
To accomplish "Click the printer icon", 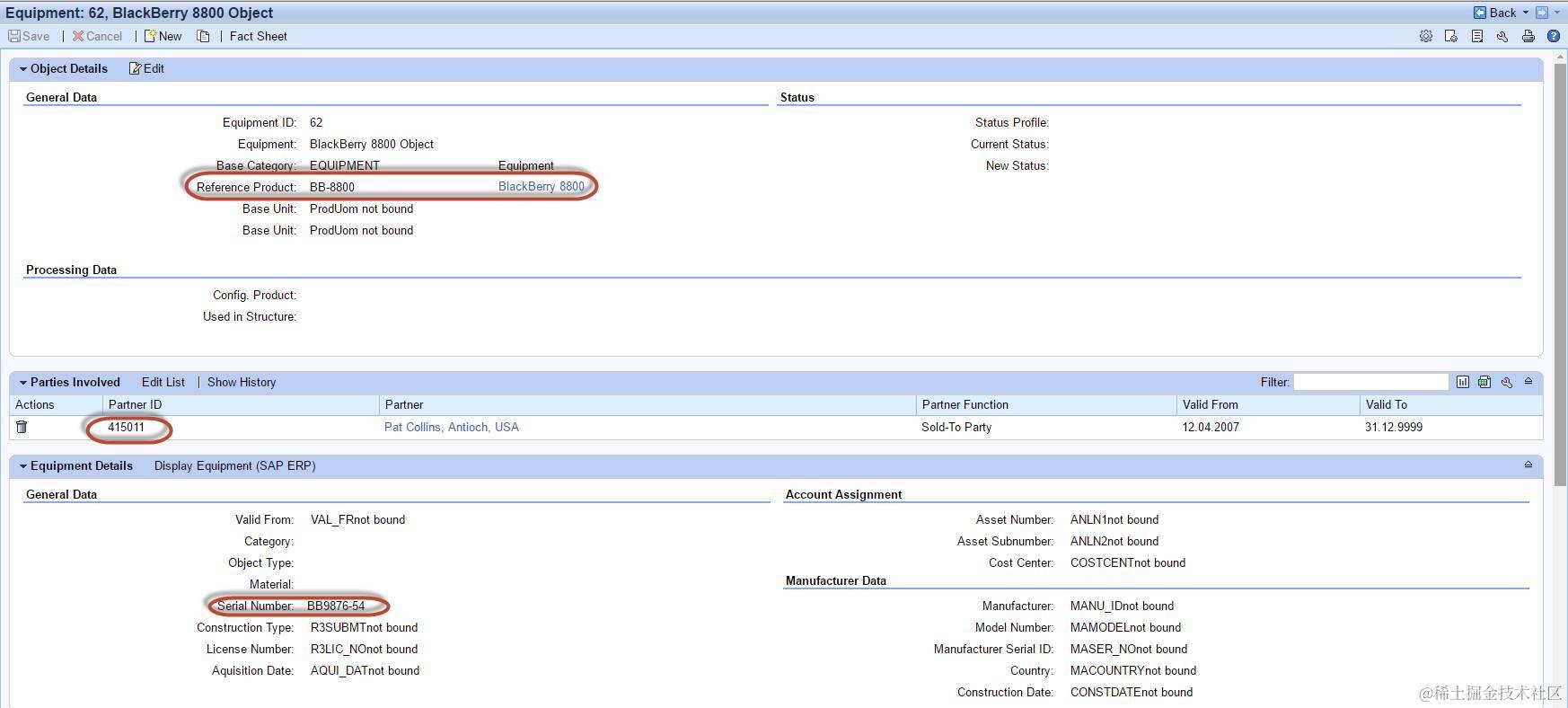I will 1528,37.
